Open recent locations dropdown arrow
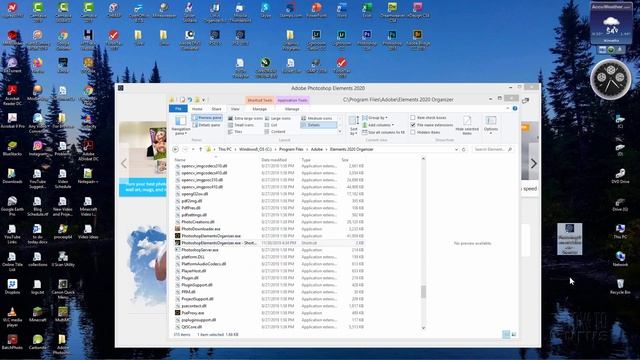 pos(193,149)
